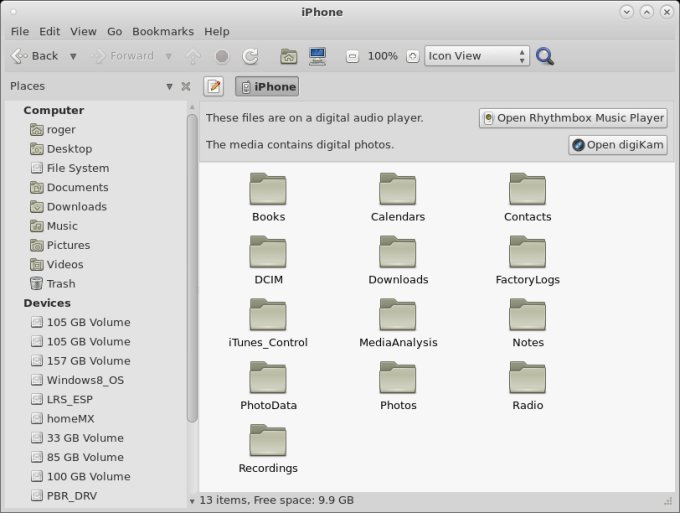This screenshot has width=680, height=513.
Task: Close the Places sidebar
Action: [x=185, y=87]
